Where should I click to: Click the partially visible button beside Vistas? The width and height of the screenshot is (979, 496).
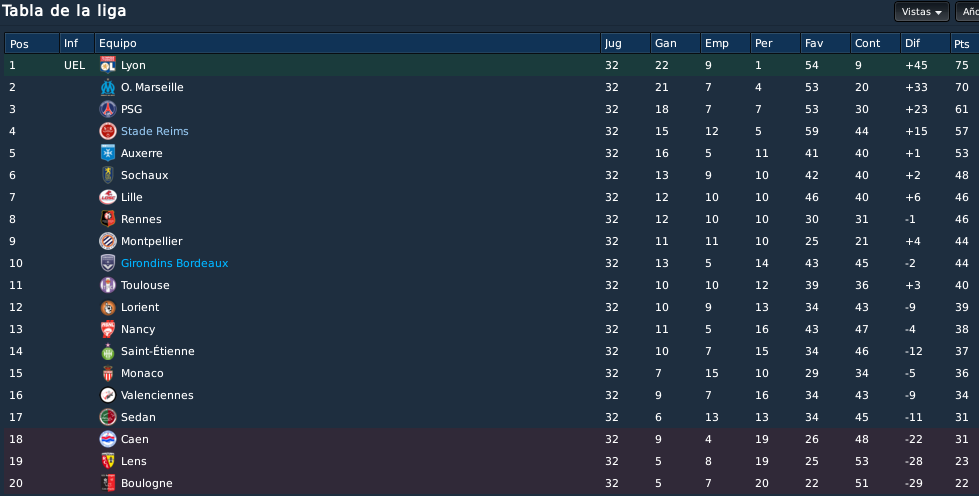tap(967, 12)
